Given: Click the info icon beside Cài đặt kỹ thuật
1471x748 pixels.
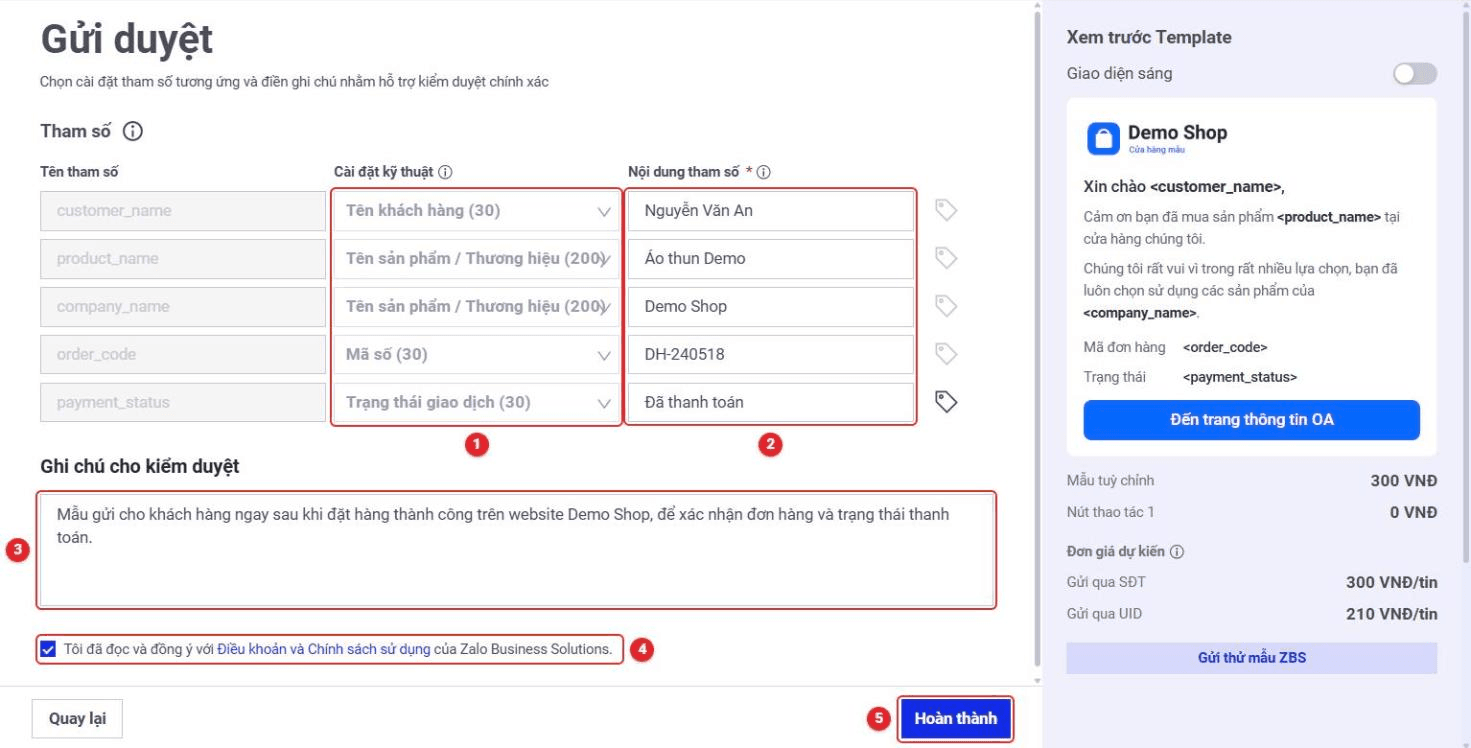Looking at the screenshot, I should (446, 172).
